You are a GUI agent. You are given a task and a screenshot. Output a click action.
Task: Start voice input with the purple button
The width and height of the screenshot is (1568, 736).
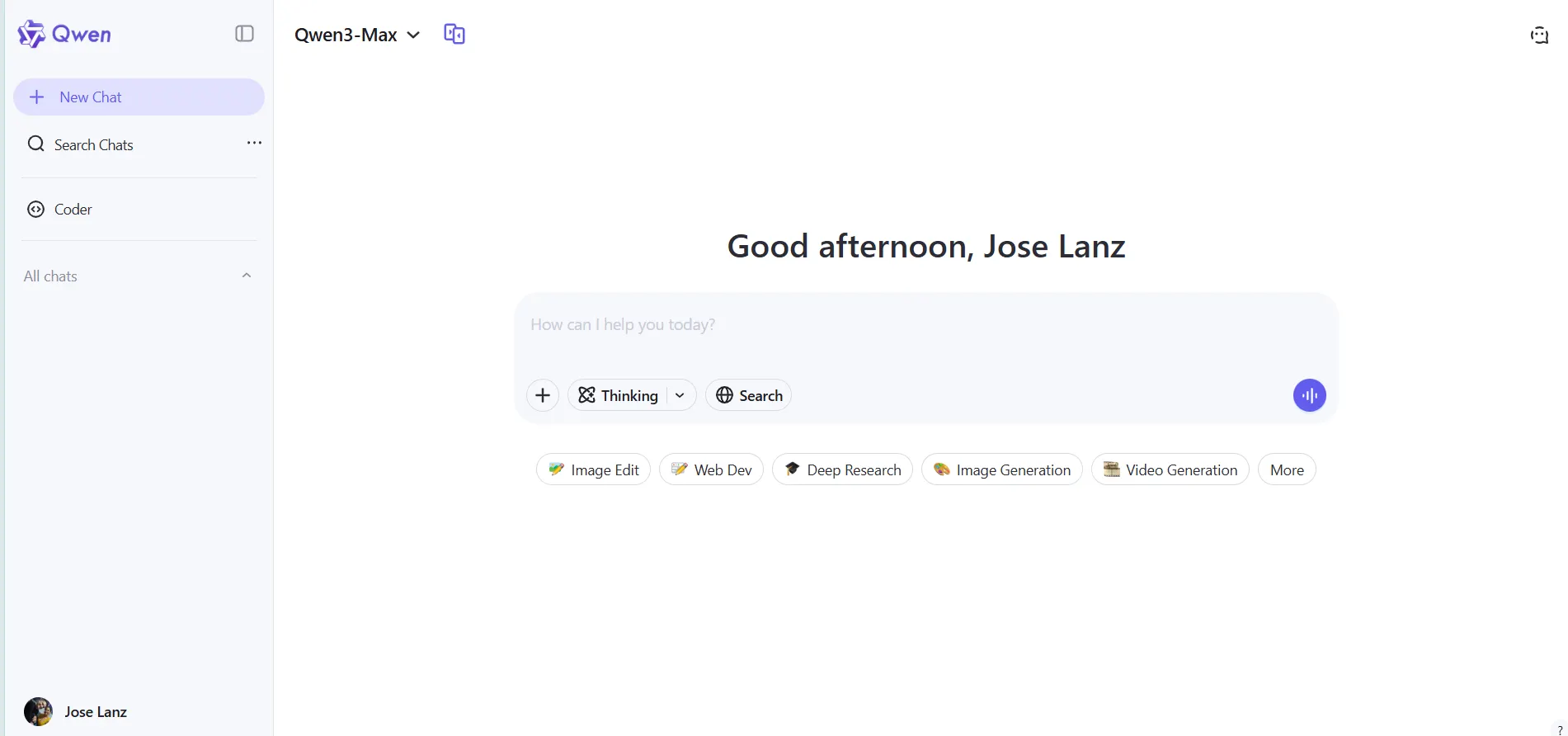(x=1309, y=396)
